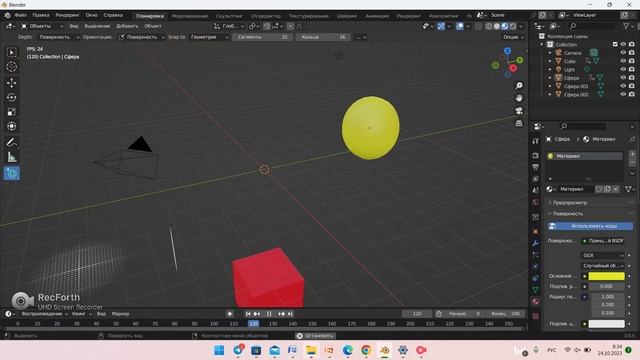Disable Cube in renders via camera icon
640x360 pixels.
tap(632, 61)
